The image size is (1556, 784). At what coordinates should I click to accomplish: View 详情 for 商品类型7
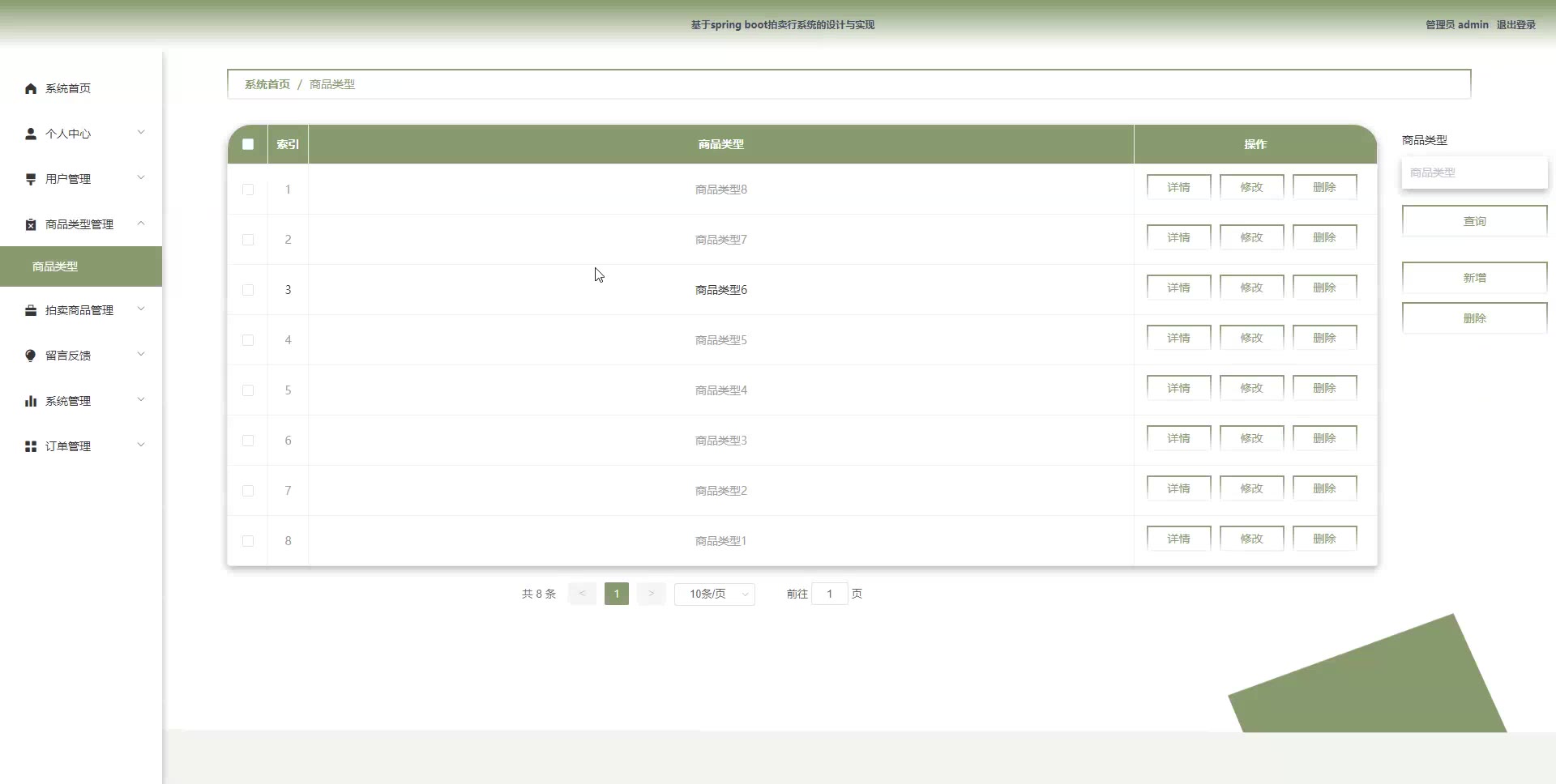click(1178, 237)
